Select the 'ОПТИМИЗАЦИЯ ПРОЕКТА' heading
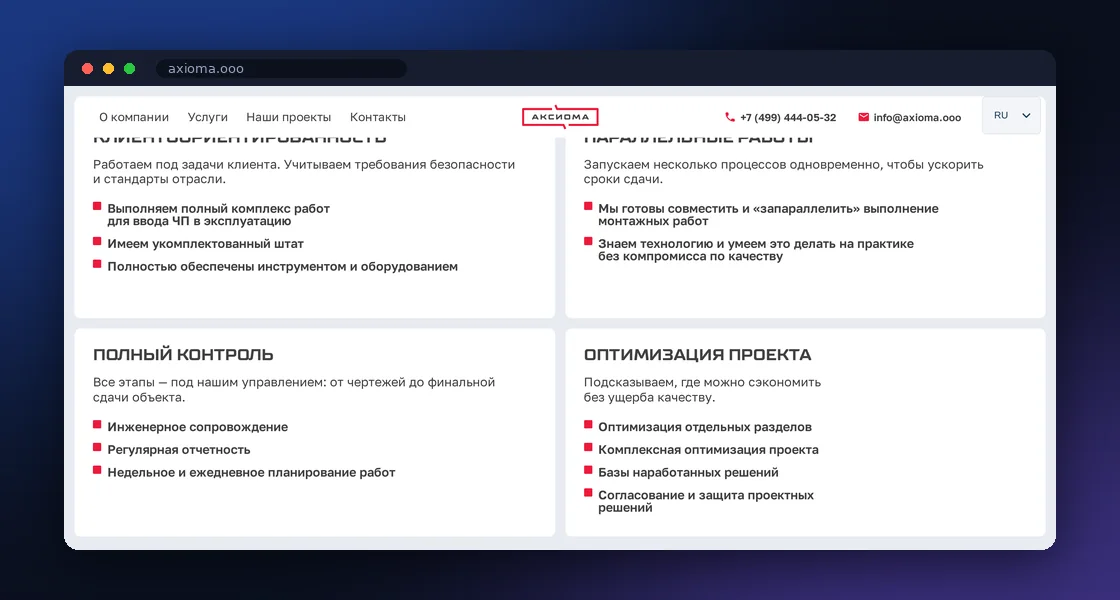 pos(698,355)
